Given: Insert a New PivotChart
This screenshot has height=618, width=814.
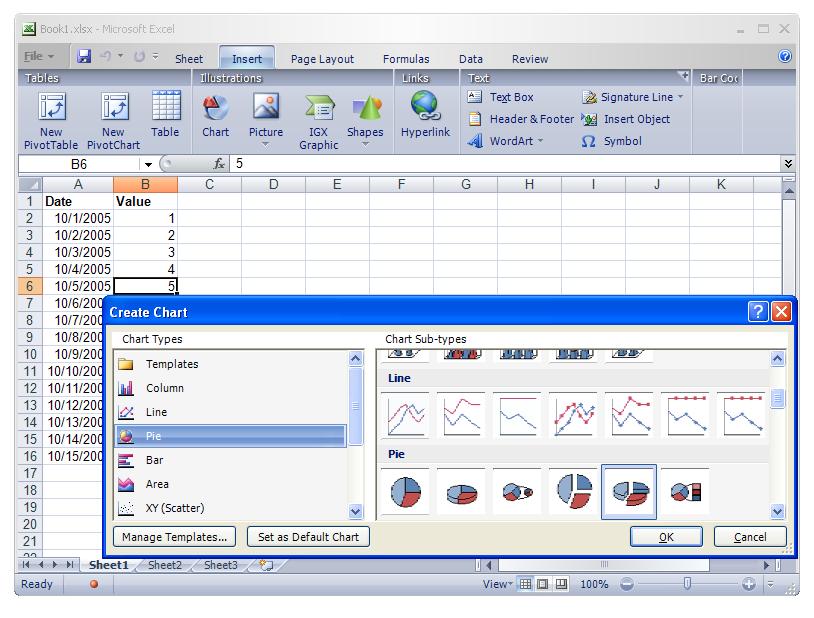Looking at the screenshot, I should 113,120.
